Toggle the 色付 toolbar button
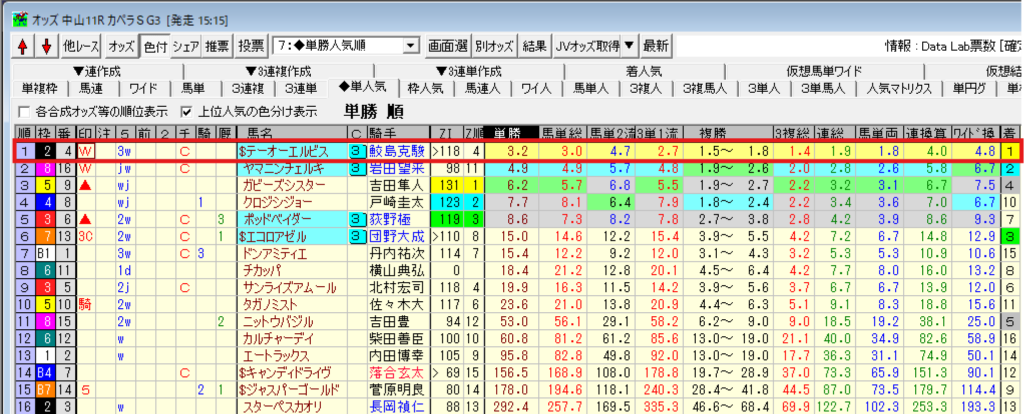1024x414 pixels. pyautogui.click(x=155, y=46)
